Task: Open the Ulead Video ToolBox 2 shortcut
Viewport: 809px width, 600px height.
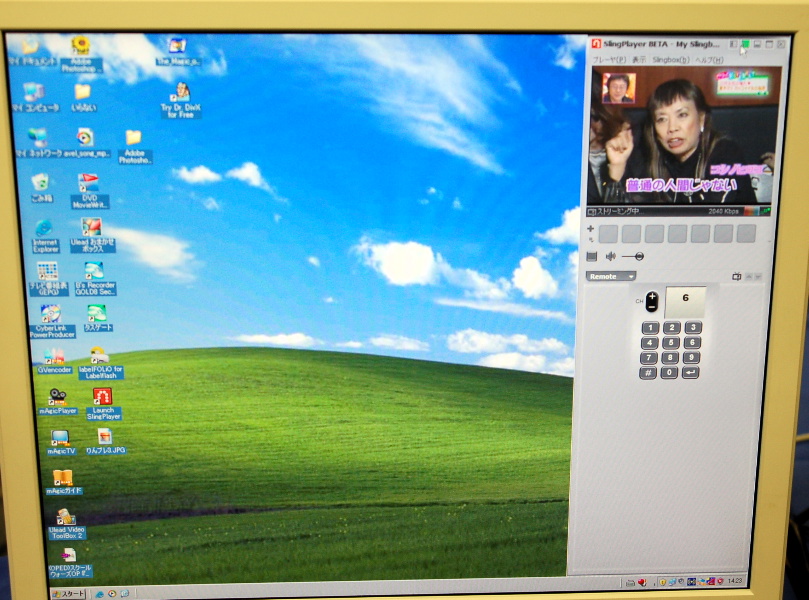Action: (66, 517)
